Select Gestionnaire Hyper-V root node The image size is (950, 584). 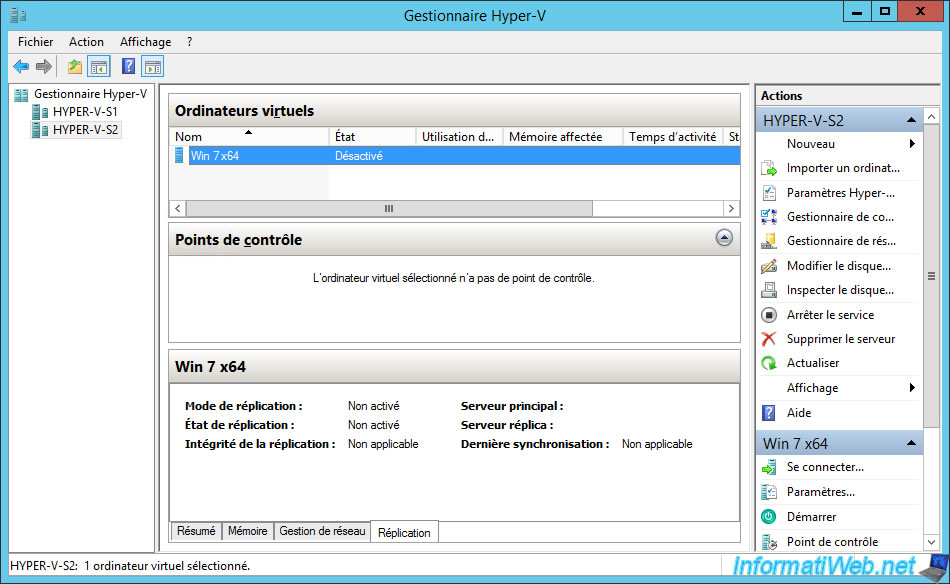[90, 94]
